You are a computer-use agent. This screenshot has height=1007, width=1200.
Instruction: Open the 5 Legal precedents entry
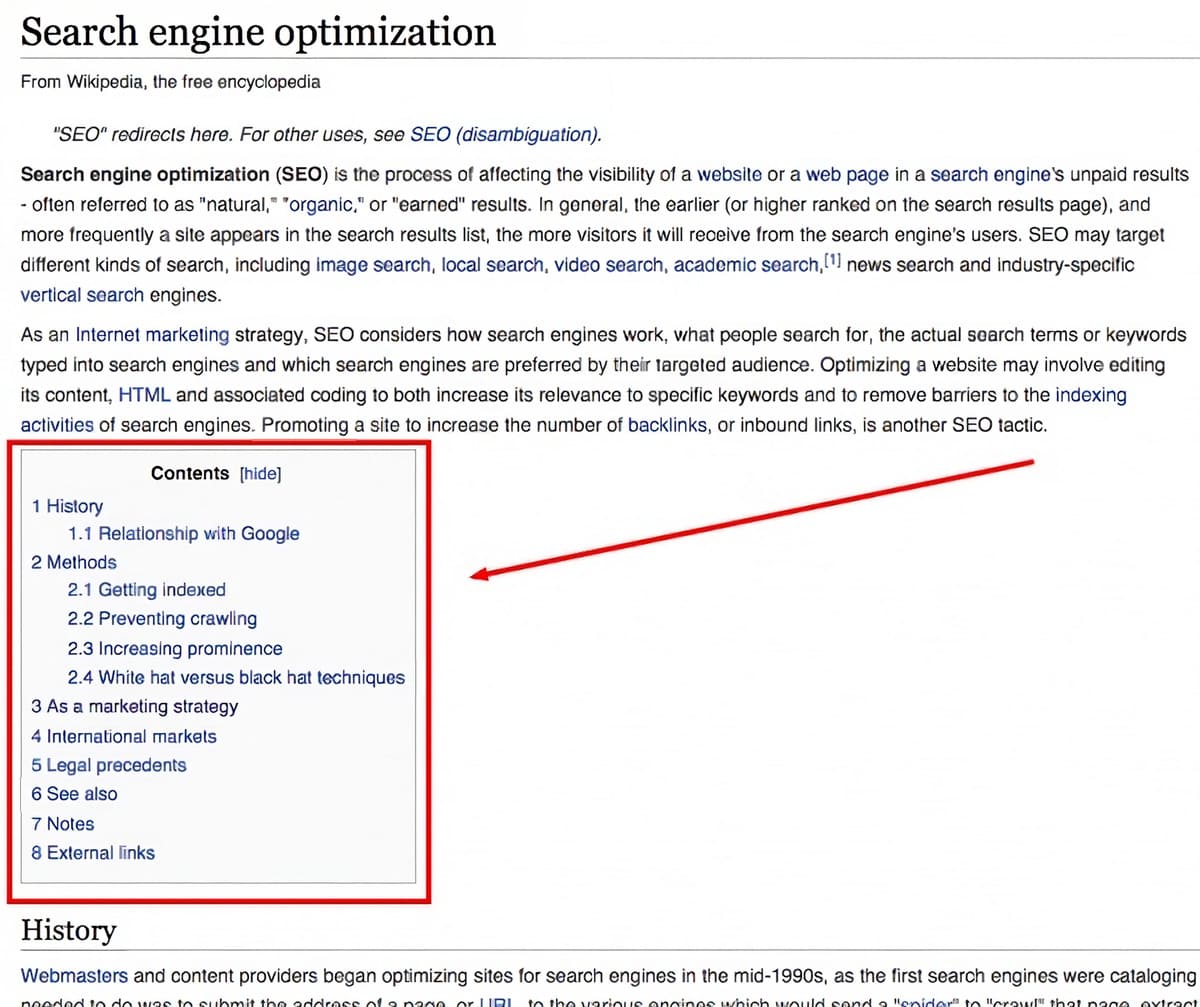pyautogui.click(x=109, y=765)
